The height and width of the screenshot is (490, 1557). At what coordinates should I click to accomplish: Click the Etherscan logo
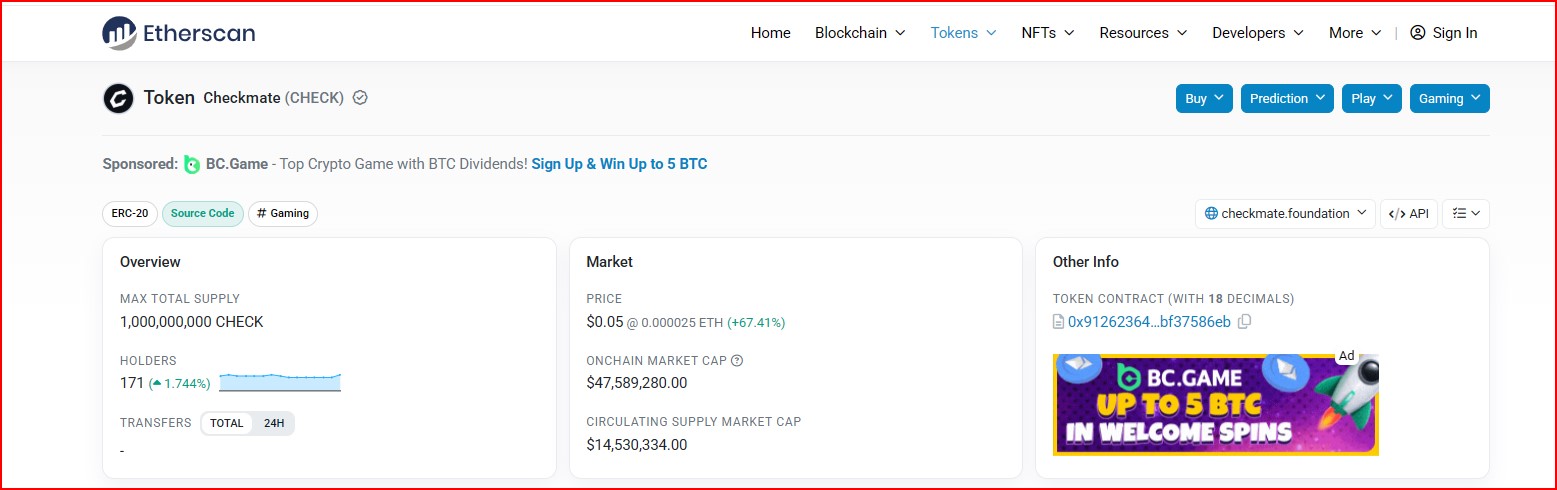coord(179,33)
